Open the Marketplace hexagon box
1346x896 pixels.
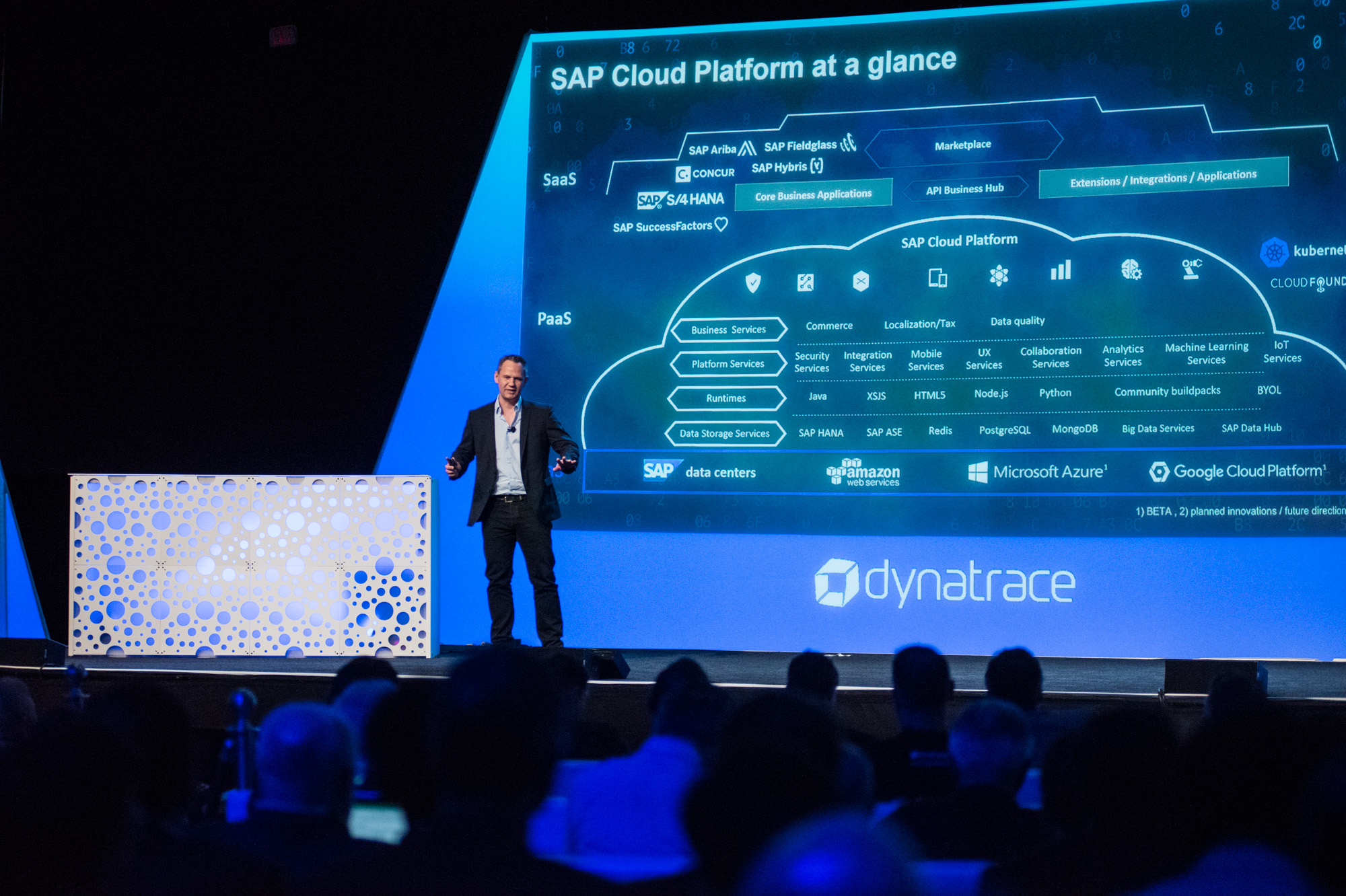[963, 145]
